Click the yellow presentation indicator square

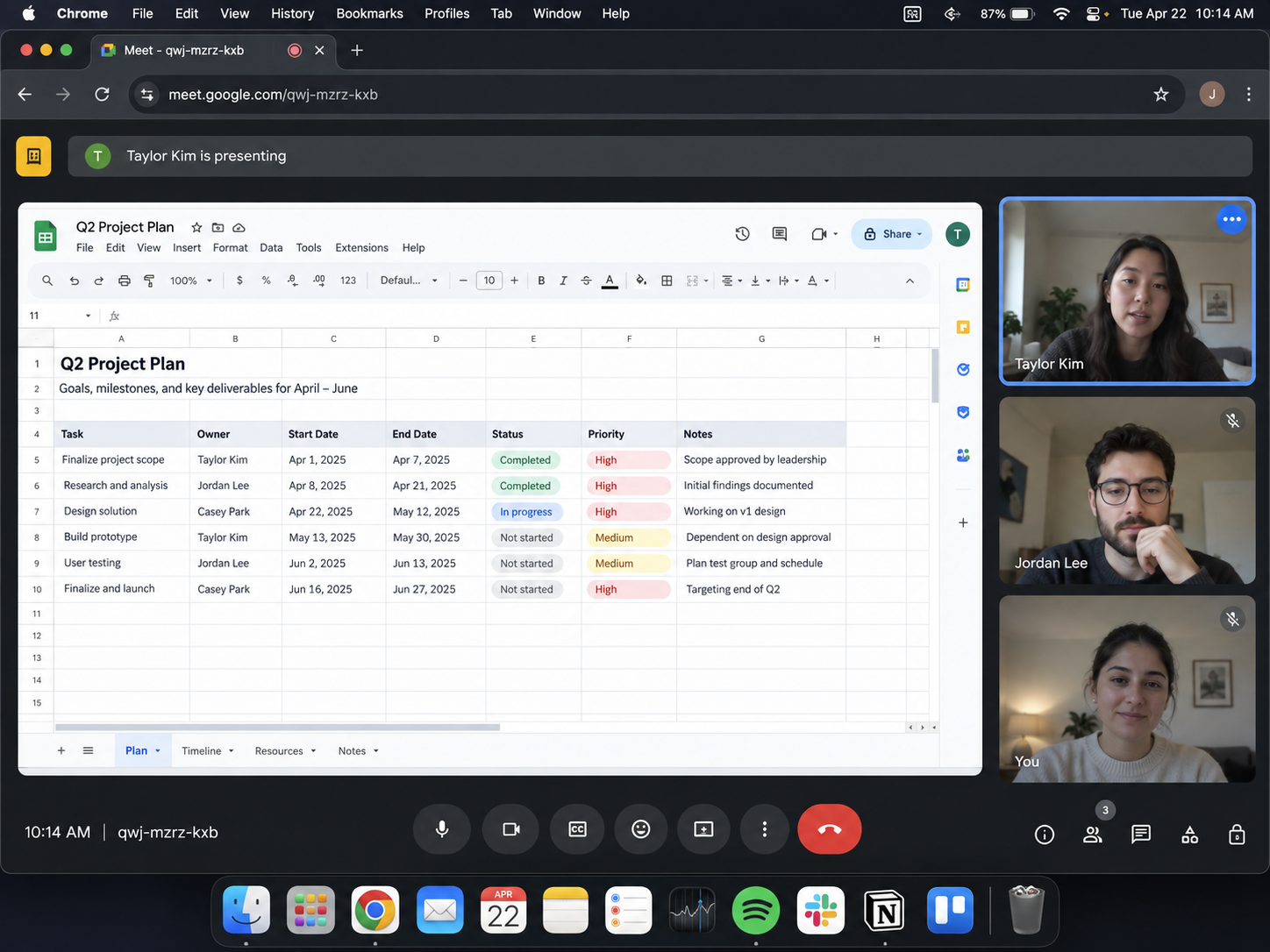33,156
